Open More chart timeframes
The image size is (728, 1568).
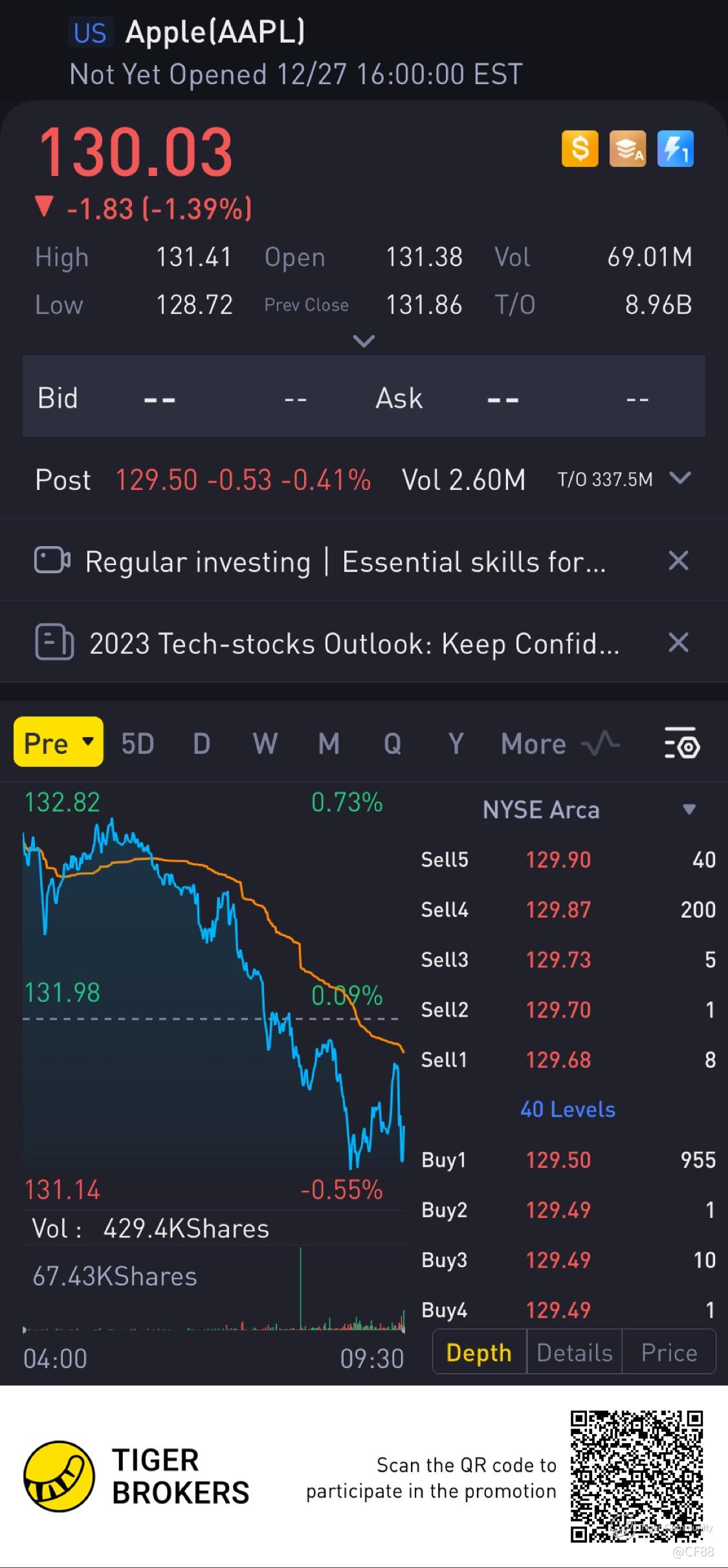[x=533, y=744]
